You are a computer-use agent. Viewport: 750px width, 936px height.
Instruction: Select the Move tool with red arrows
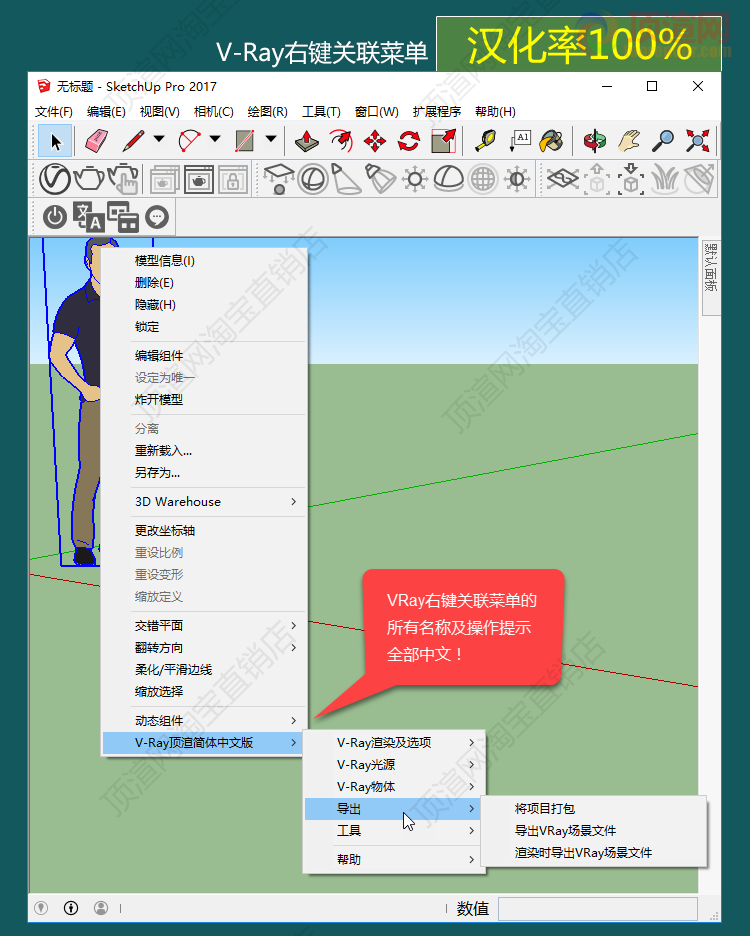click(375, 141)
